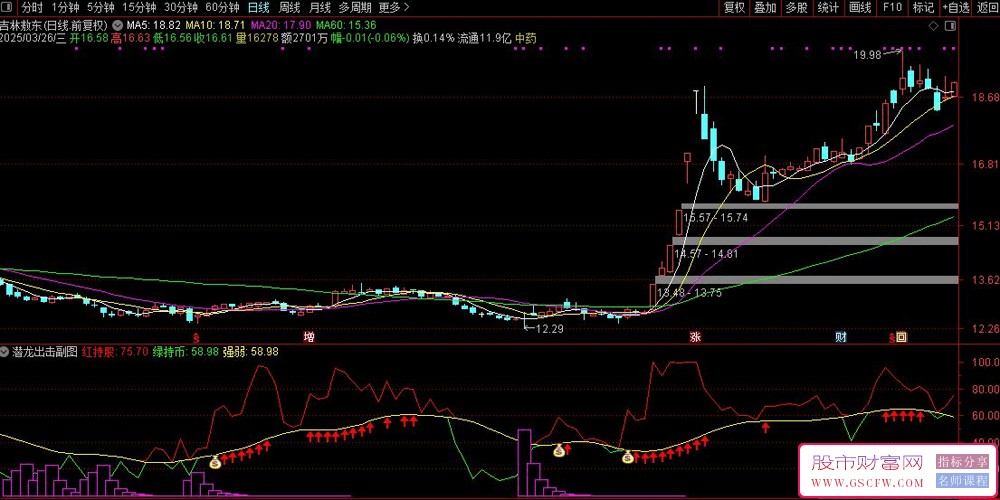Screen dimensions: 1000x500
Task: Select the 月线 monthly chart tab
Action: pyautogui.click(x=320, y=8)
